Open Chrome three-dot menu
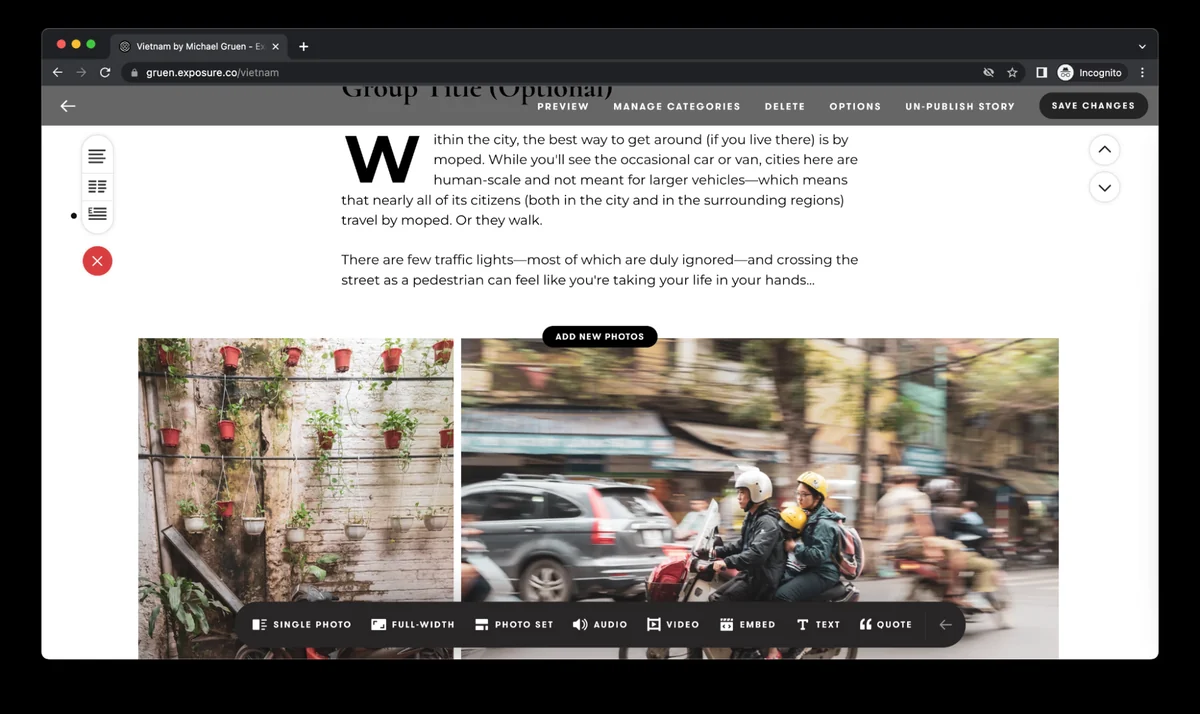Screen dimensions: 1200x714 click(1142, 73)
